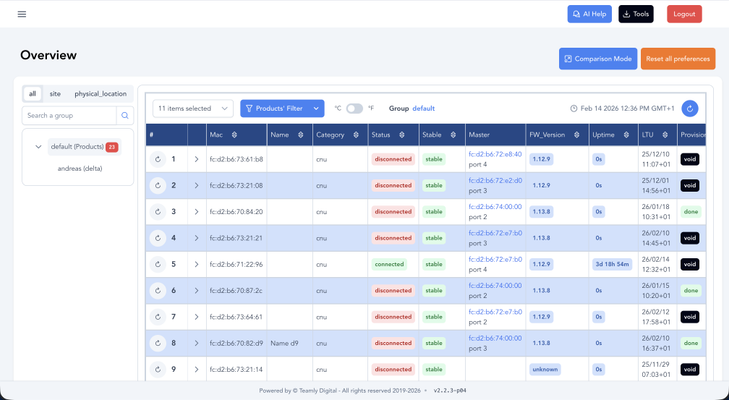The width and height of the screenshot is (729, 400).
Task: Switch to the site tab
Action: coord(55,94)
